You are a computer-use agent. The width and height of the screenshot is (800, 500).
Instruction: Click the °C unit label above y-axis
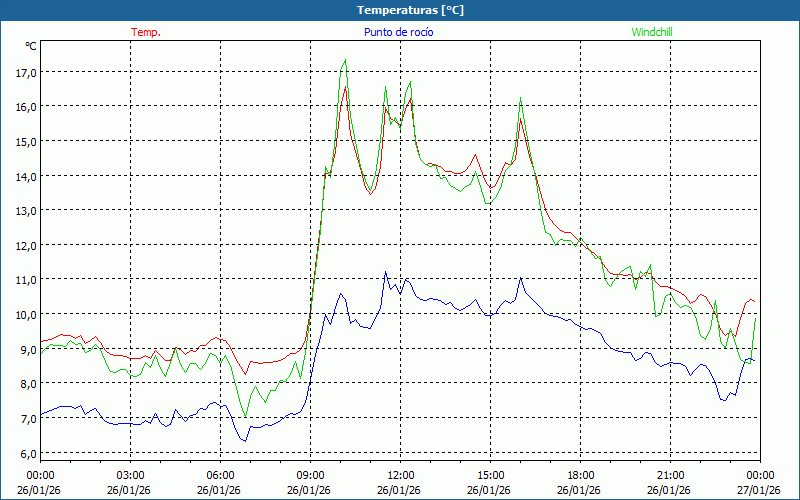[x=31, y=46]
